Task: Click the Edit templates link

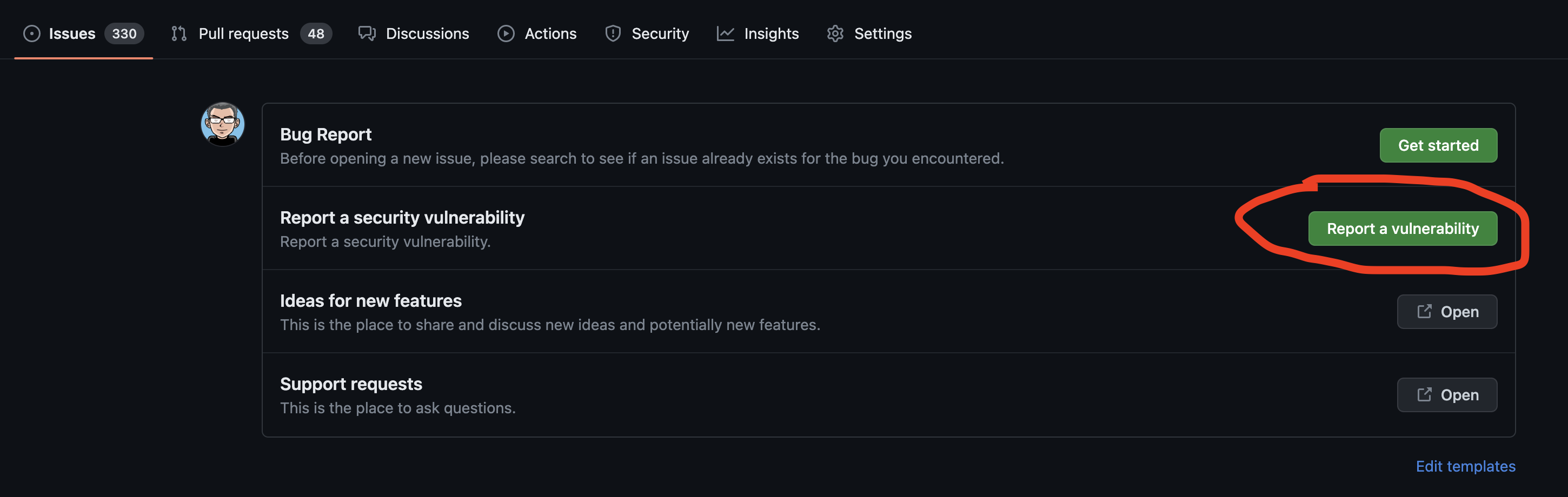Action: coord(1465,466)
